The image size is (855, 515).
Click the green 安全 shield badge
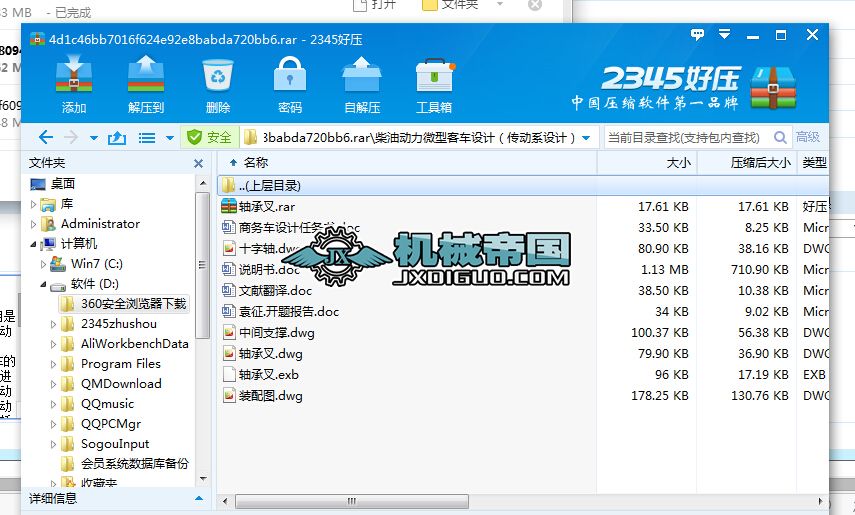click(x=210, y=137)
